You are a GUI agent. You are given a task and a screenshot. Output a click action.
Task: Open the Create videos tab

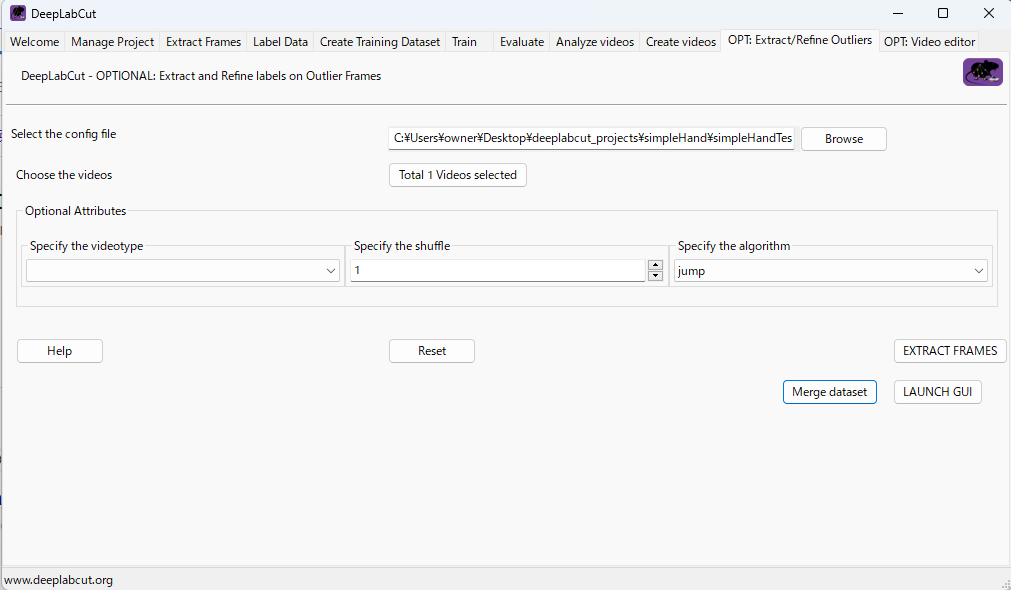click(681, 42)
